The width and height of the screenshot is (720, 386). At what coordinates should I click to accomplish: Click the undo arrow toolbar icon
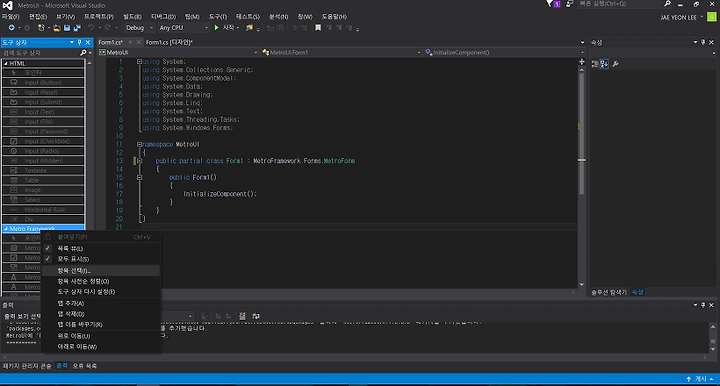[x=91, y=28]
